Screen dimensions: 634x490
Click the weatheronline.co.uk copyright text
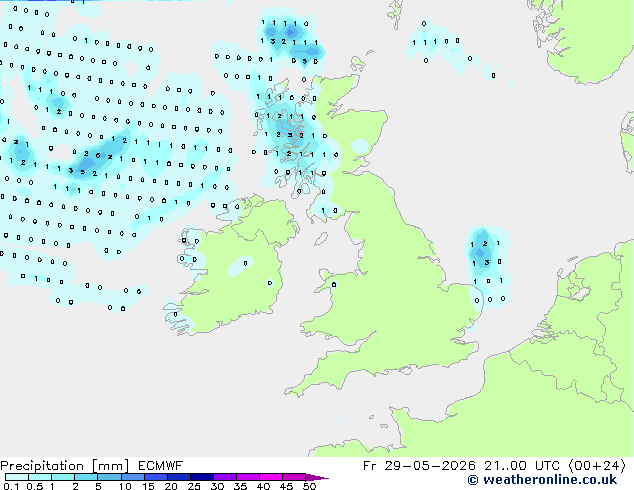click(x=542, y=480)
